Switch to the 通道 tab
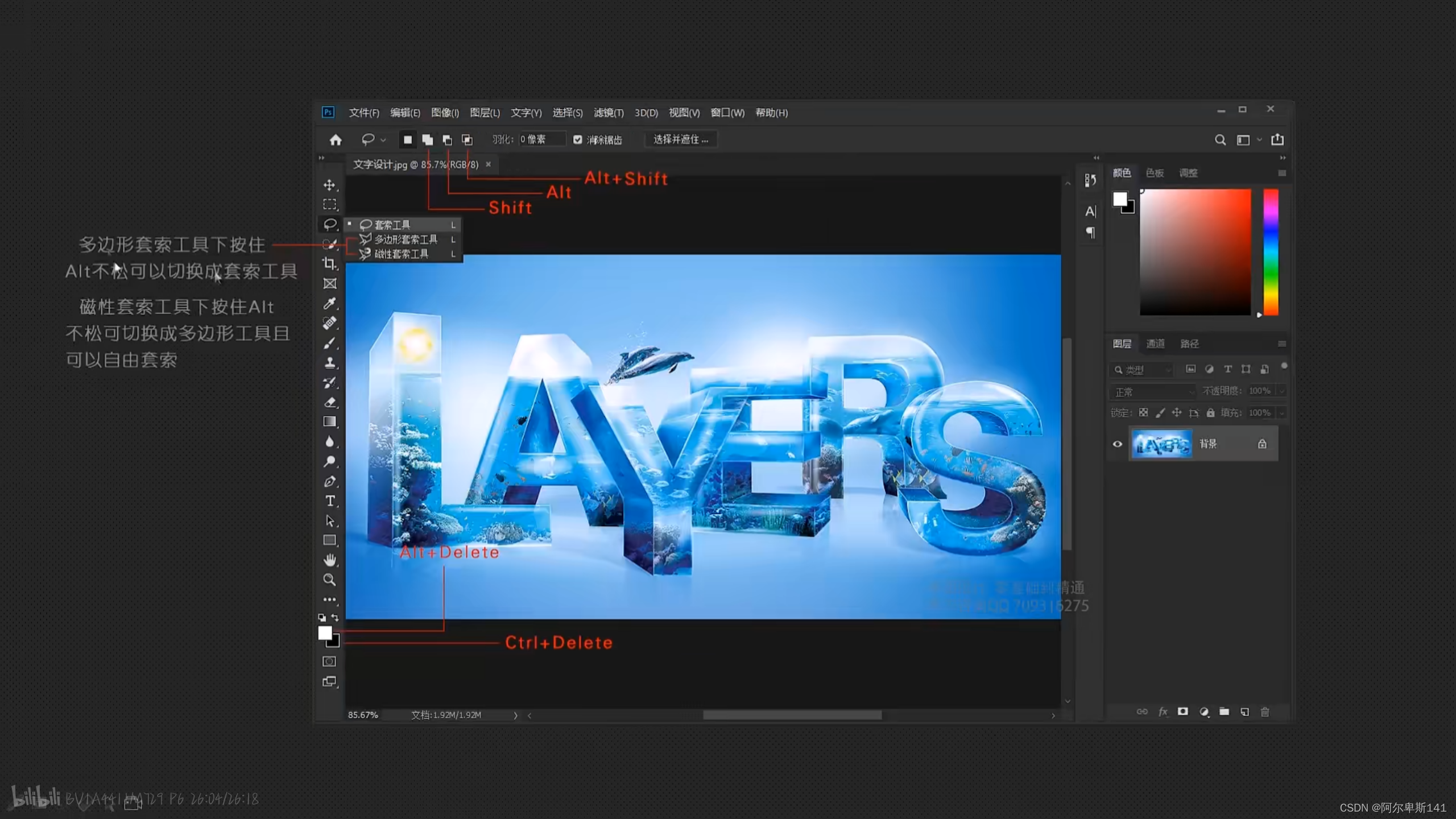This screenshot has height=819, width=1456. click(x=1155, y=344)
